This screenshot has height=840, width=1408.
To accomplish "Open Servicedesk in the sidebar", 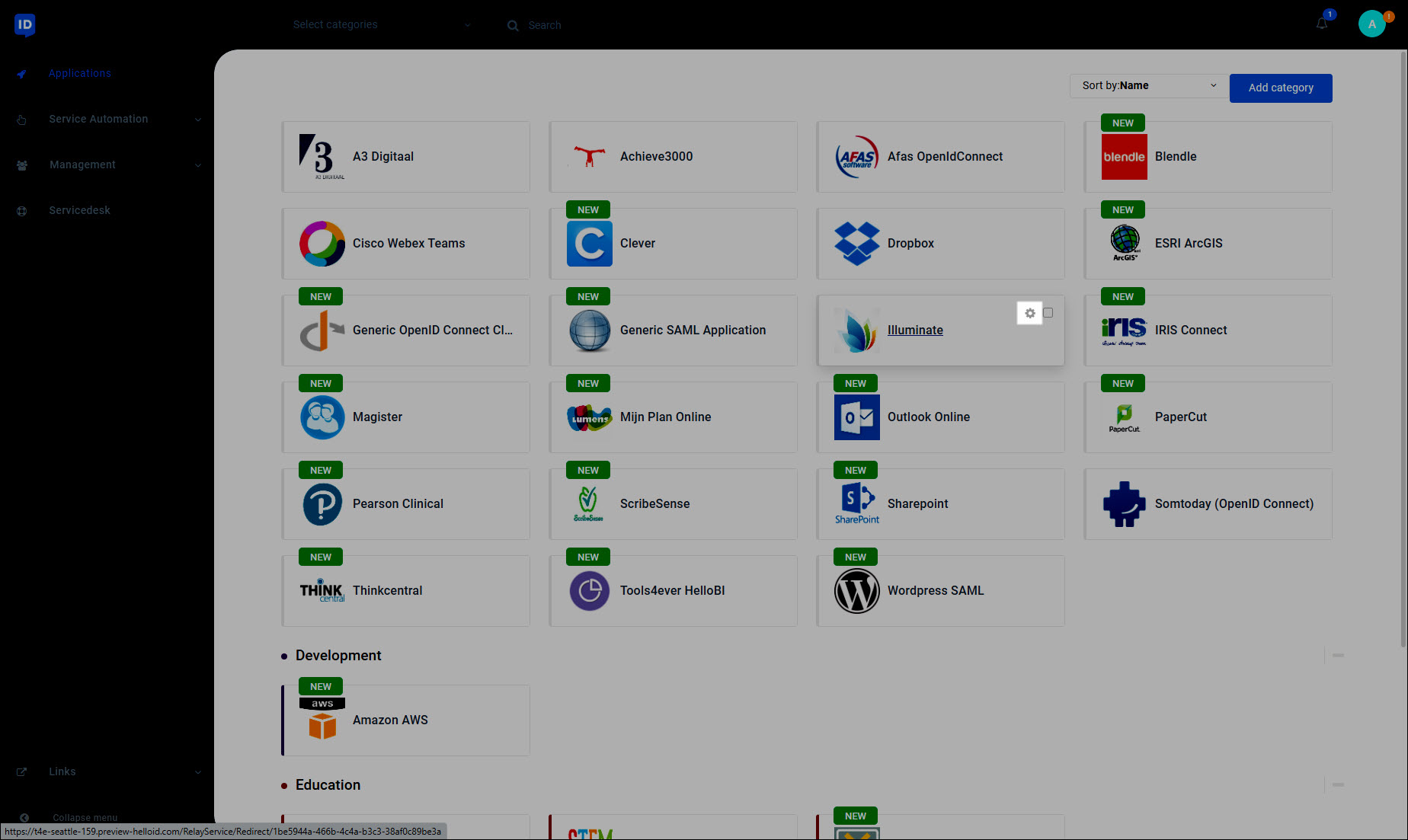I will 79,210.
